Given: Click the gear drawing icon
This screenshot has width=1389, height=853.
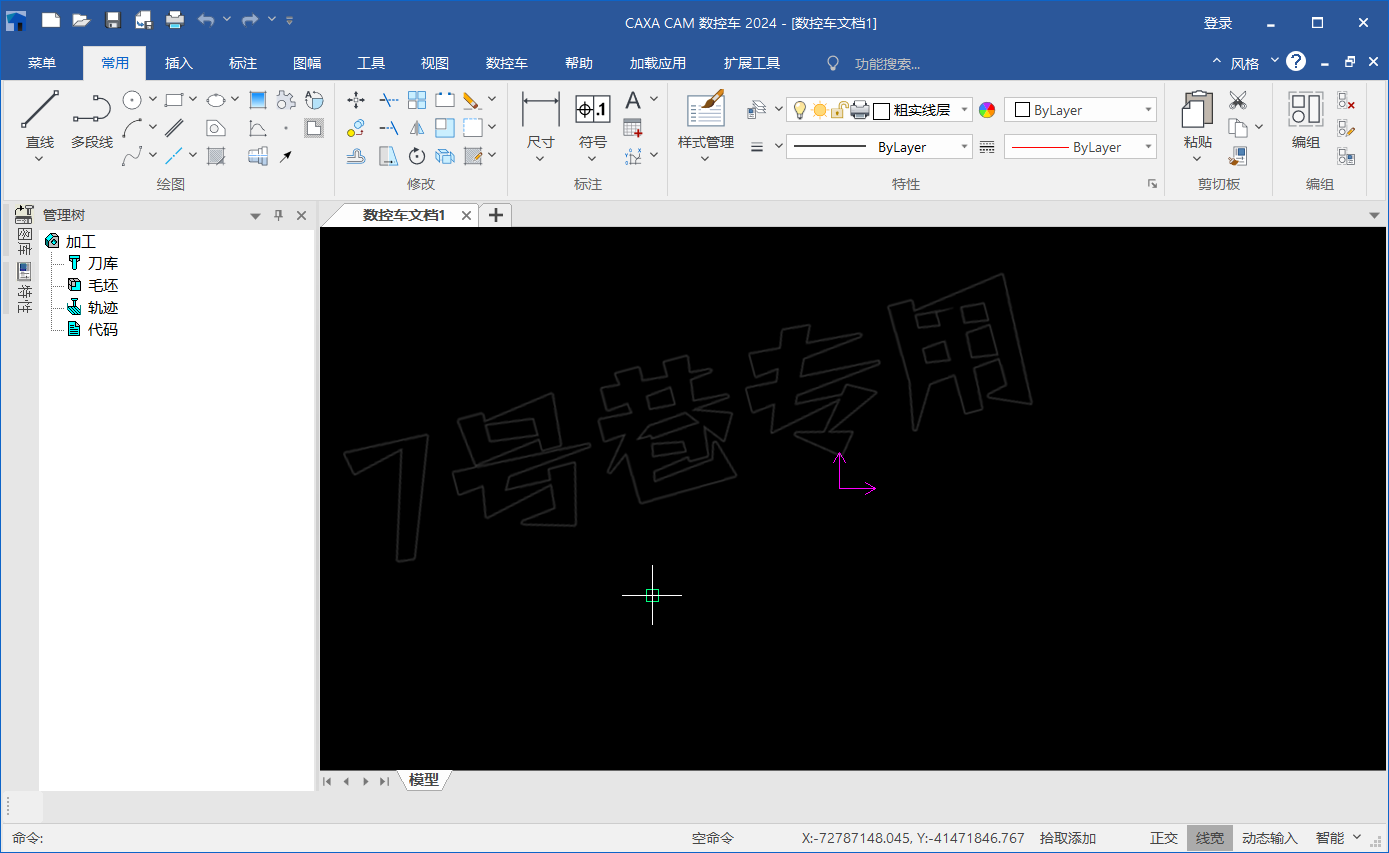Looking at the screenshot, I should tap(286, 100).
